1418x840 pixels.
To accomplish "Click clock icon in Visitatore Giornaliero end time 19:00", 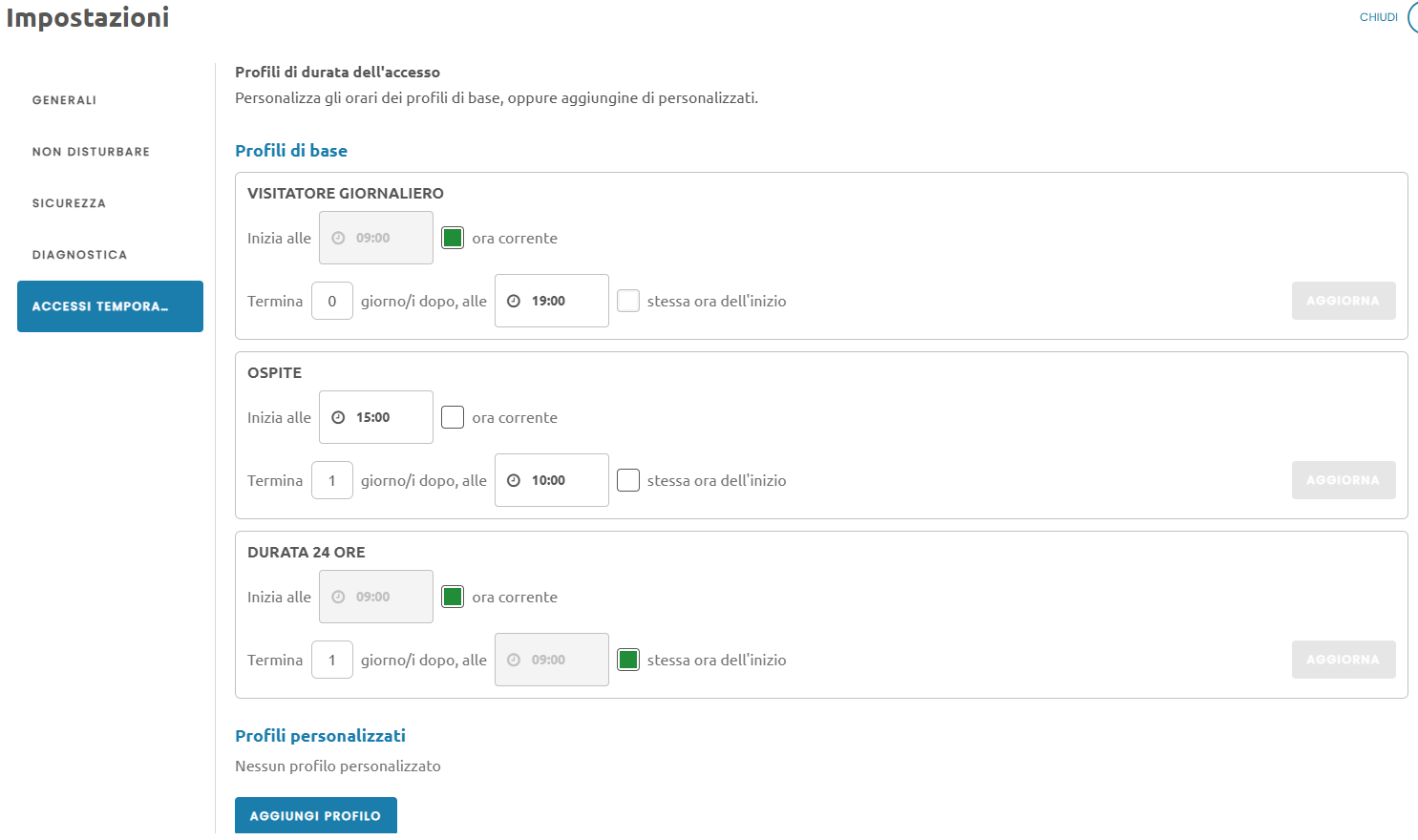I will click(x=514, y=301).
